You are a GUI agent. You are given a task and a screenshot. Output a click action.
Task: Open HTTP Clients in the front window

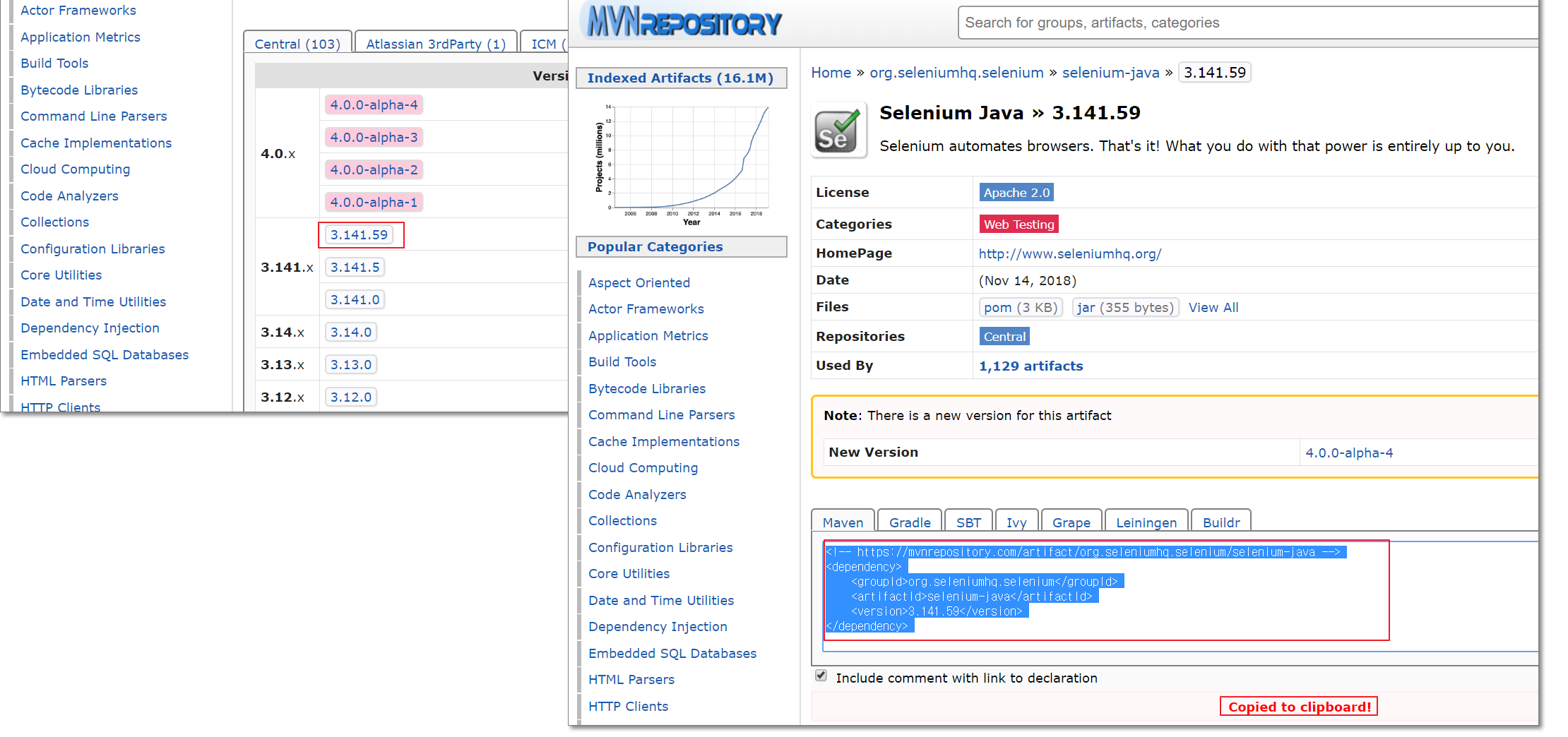[x=628, y=706]
